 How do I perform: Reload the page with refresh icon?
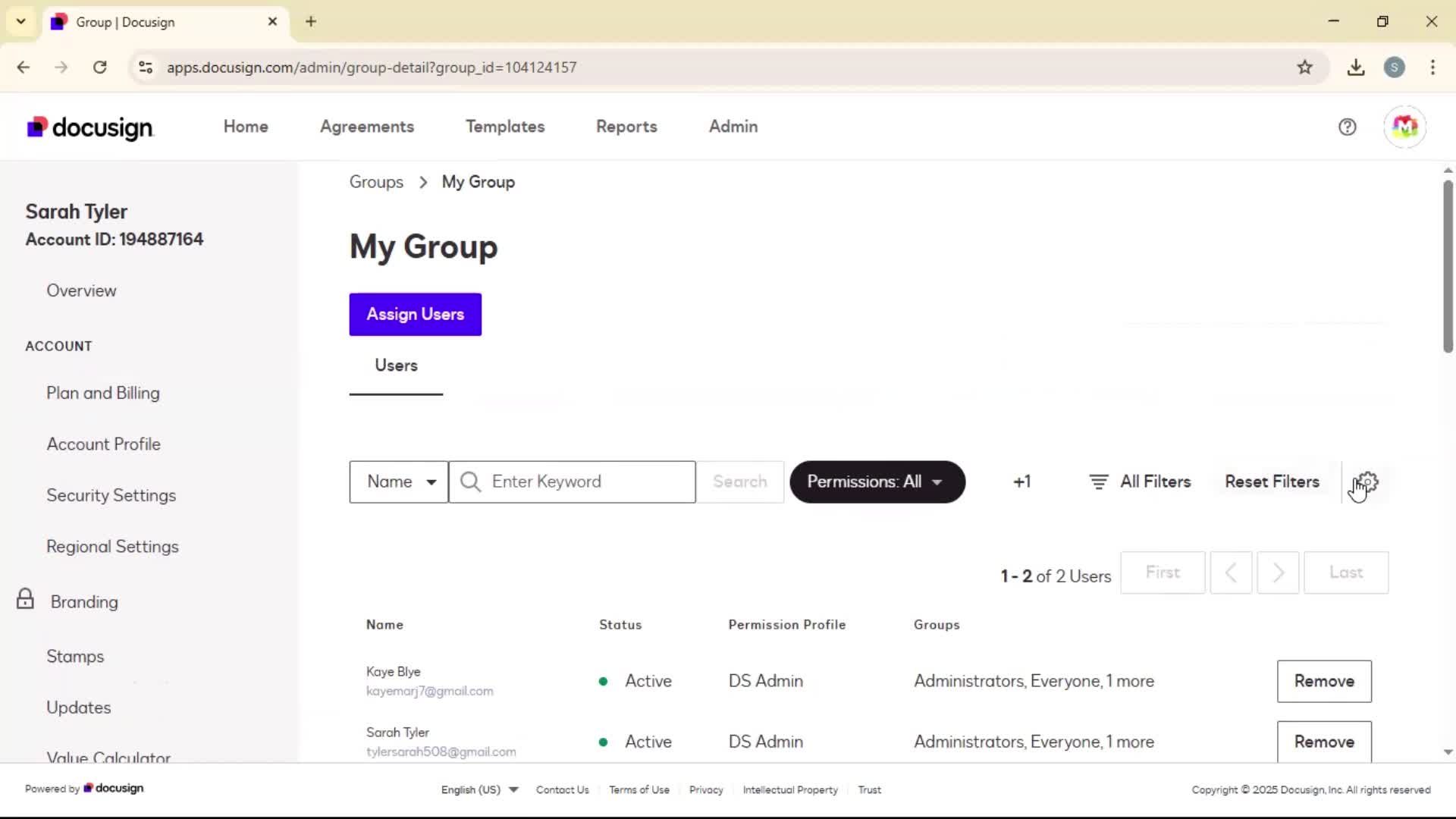pyautogui.click(x=100, y=67)
